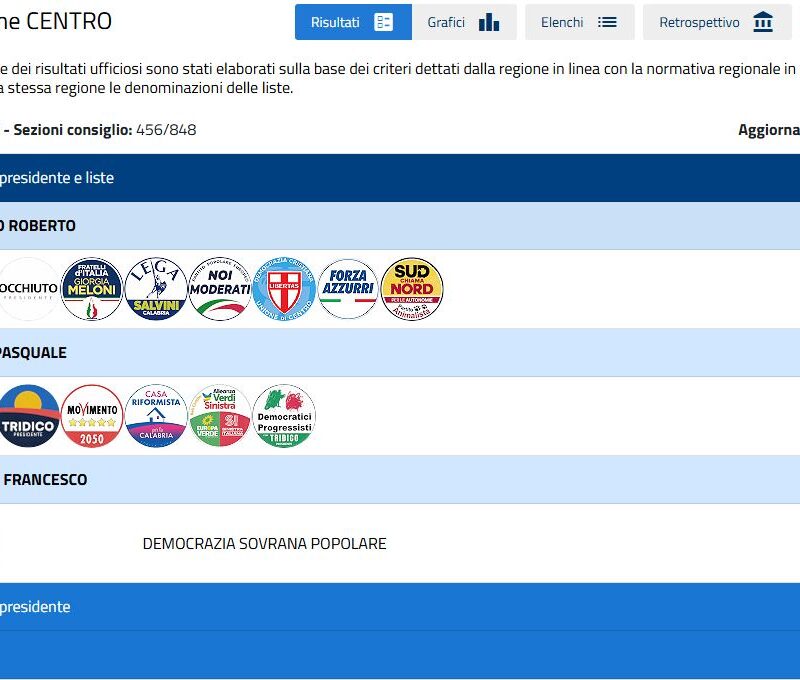The image size is (800, 680).
Task: Click the Sud chiama Nord logo
Action: click(412, 289)
